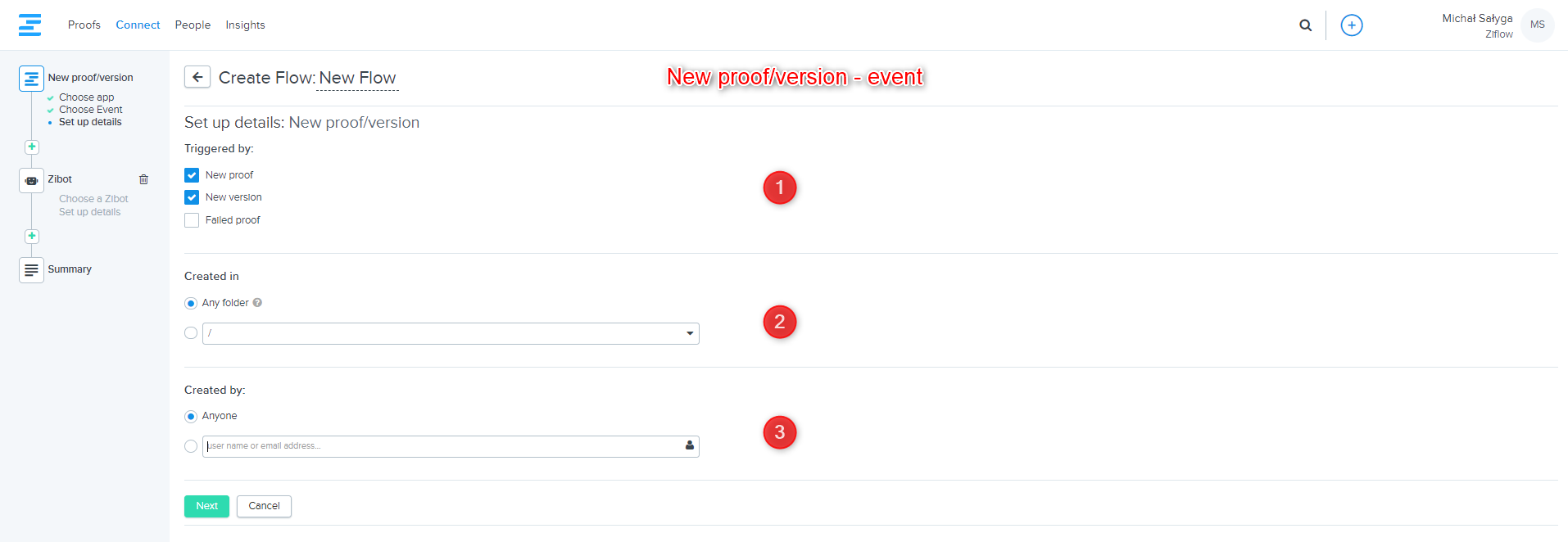1568x542 pixels.
Task: Enable the Failed proof checkbox
Action: 192,220
